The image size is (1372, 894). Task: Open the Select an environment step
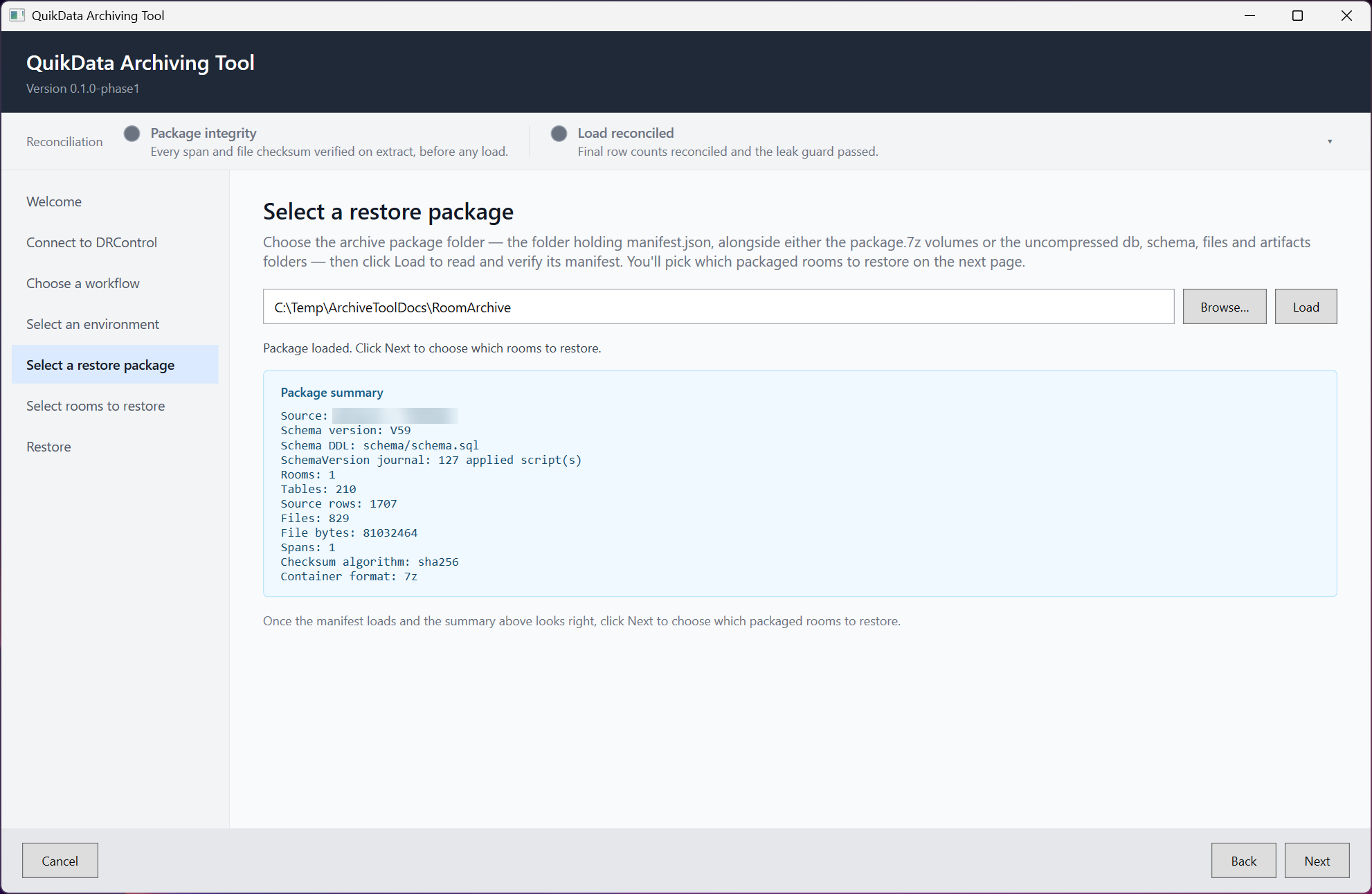115,324
